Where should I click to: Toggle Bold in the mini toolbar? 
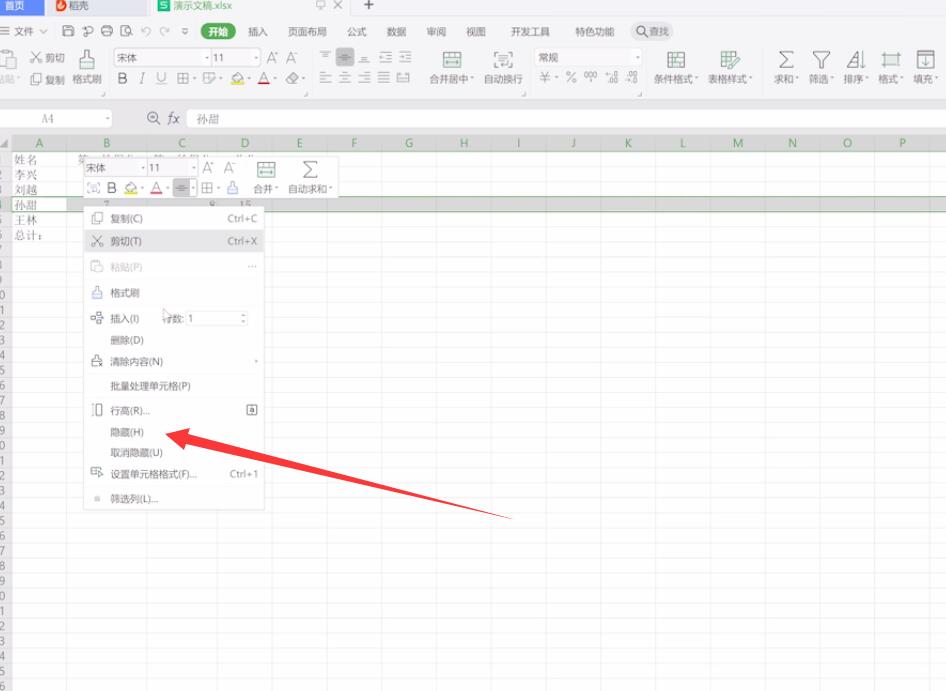point(112,188)
